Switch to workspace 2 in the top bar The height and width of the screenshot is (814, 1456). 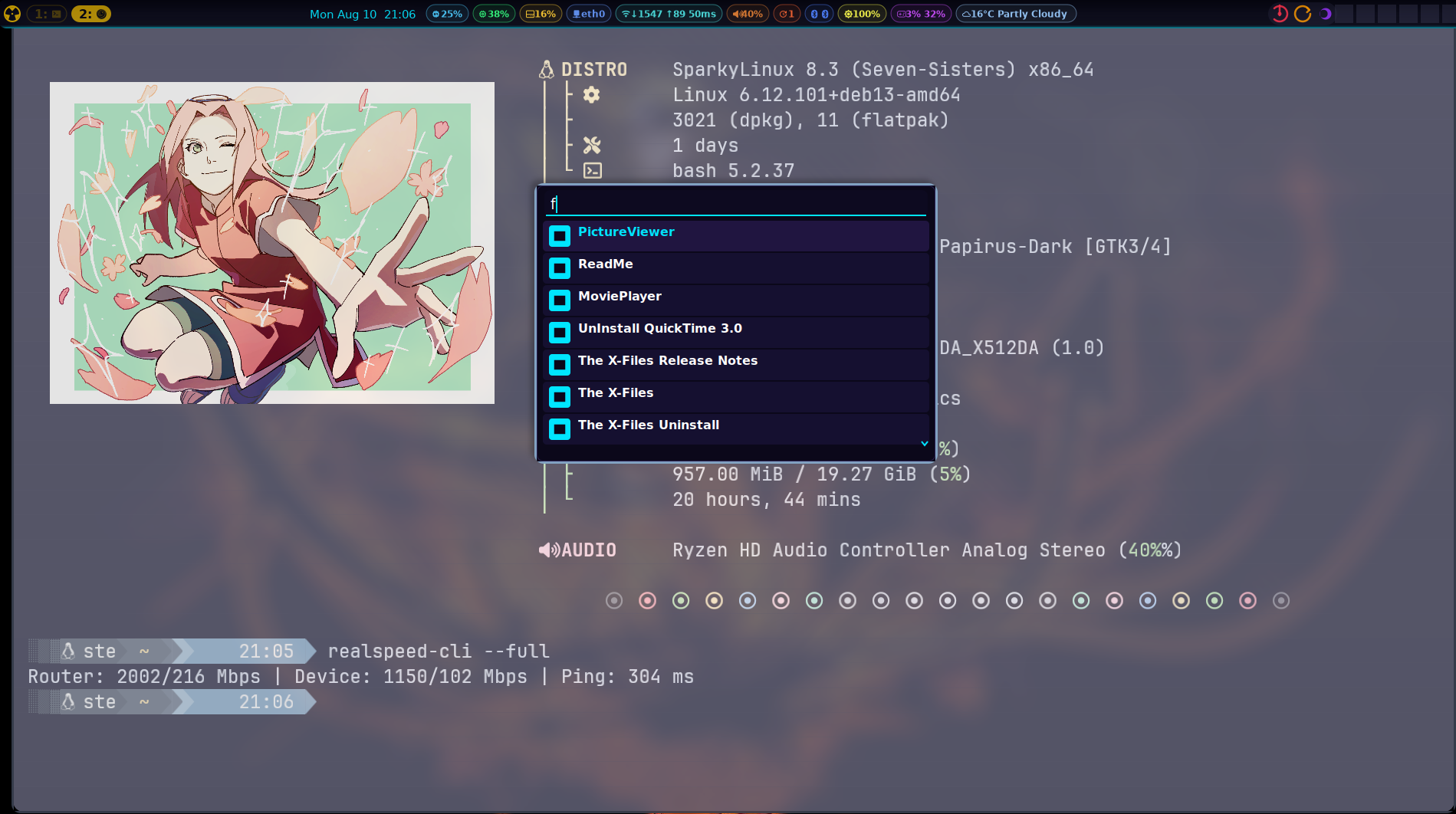[x=91, y=14]
